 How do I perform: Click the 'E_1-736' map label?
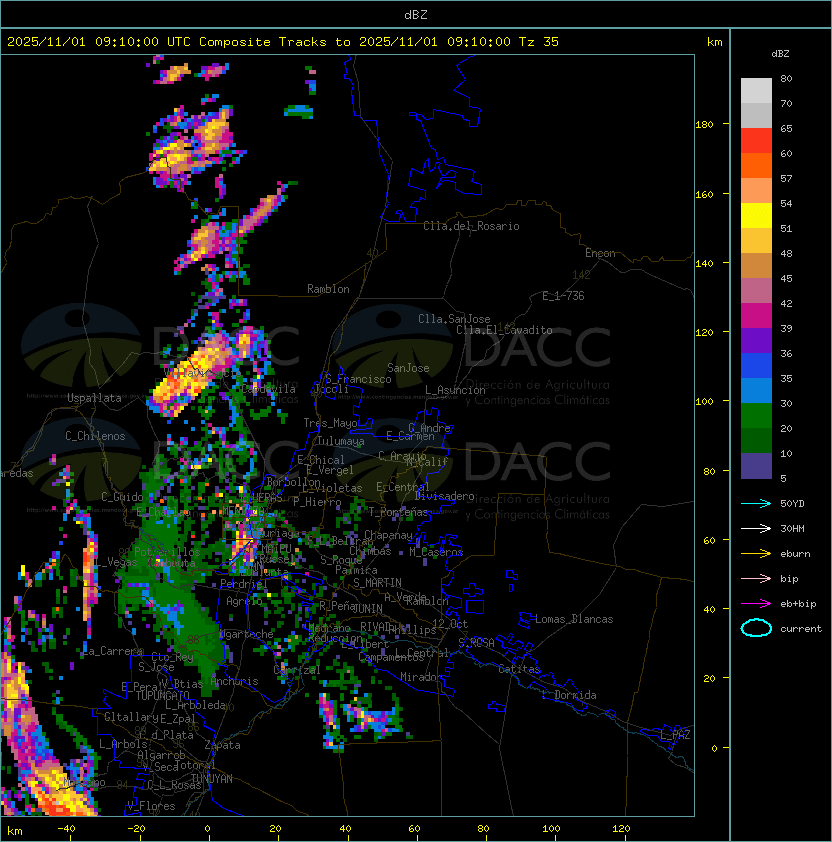[563, 296]
